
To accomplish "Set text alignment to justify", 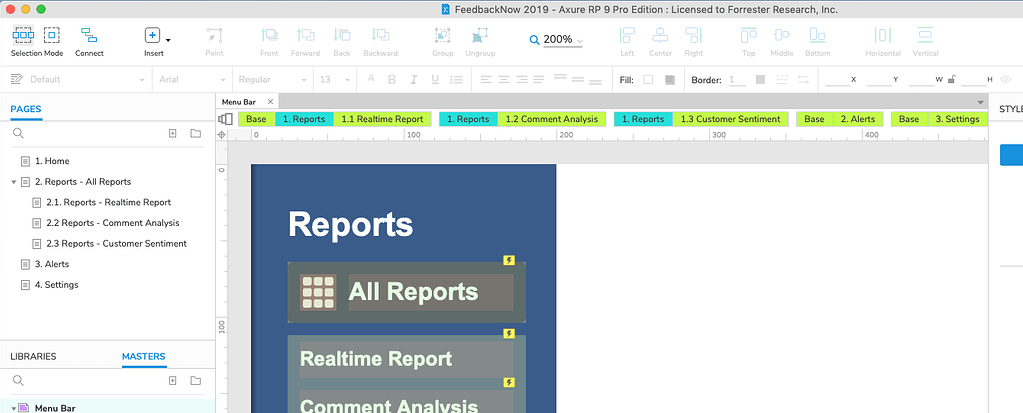I will click(x=538, y=80).
